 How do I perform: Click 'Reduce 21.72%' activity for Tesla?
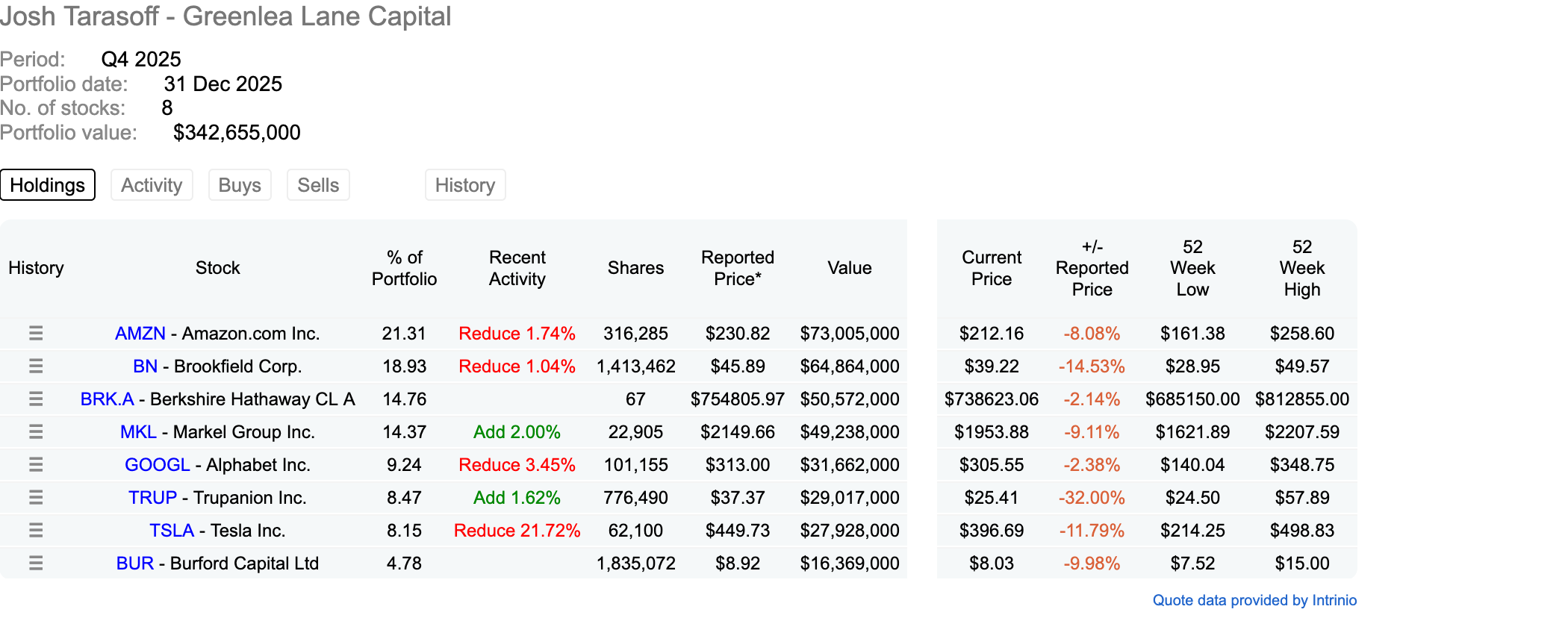(x=517, y=531)
